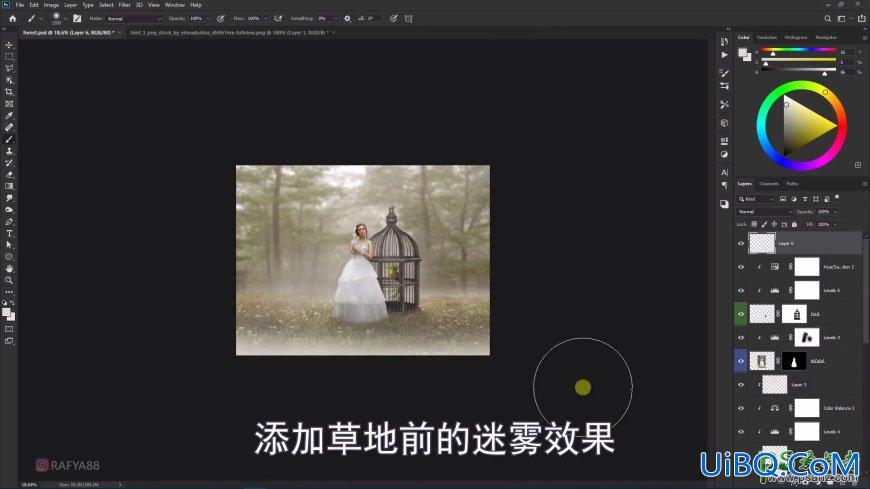Click the search icon at top right
The height and width of the screenshot is (489, 870).
tap(827, 18)
